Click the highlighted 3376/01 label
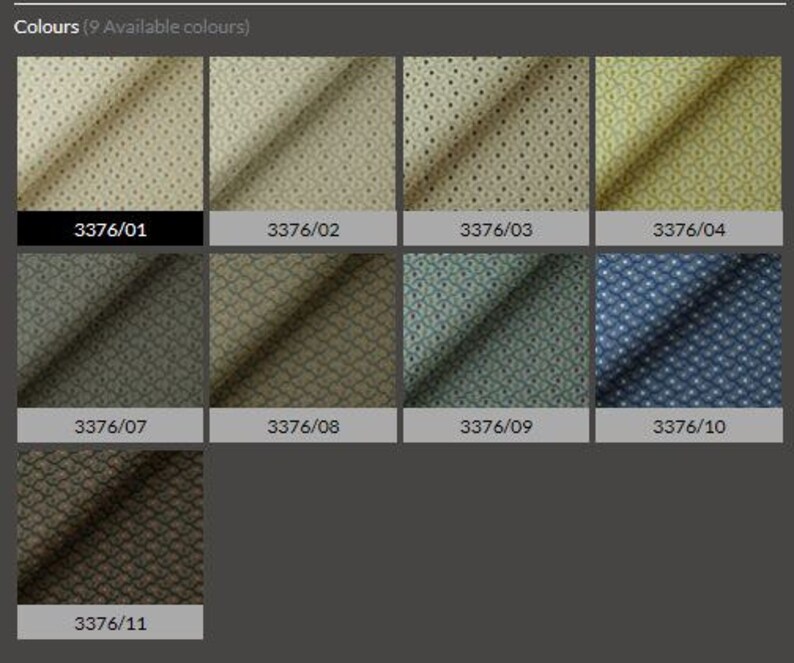Viewport: 794px width, 663px height. [x=110, y=229]
